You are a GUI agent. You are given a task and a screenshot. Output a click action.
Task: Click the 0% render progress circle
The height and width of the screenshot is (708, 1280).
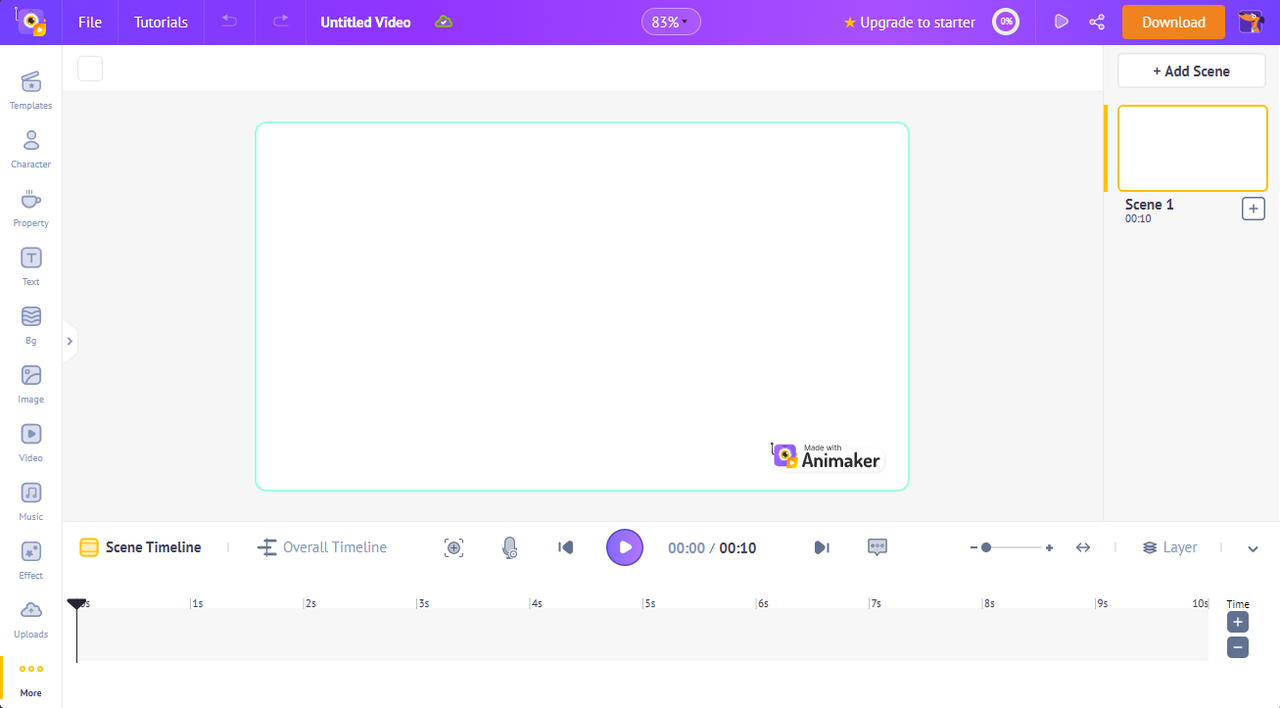click(x=1006, y=22)
